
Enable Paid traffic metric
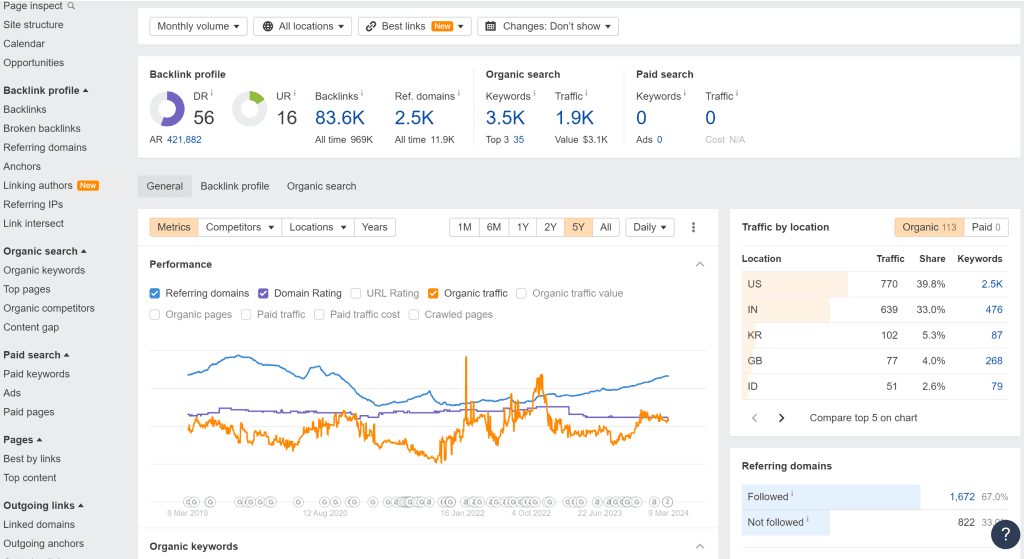(x=246, y=314)
